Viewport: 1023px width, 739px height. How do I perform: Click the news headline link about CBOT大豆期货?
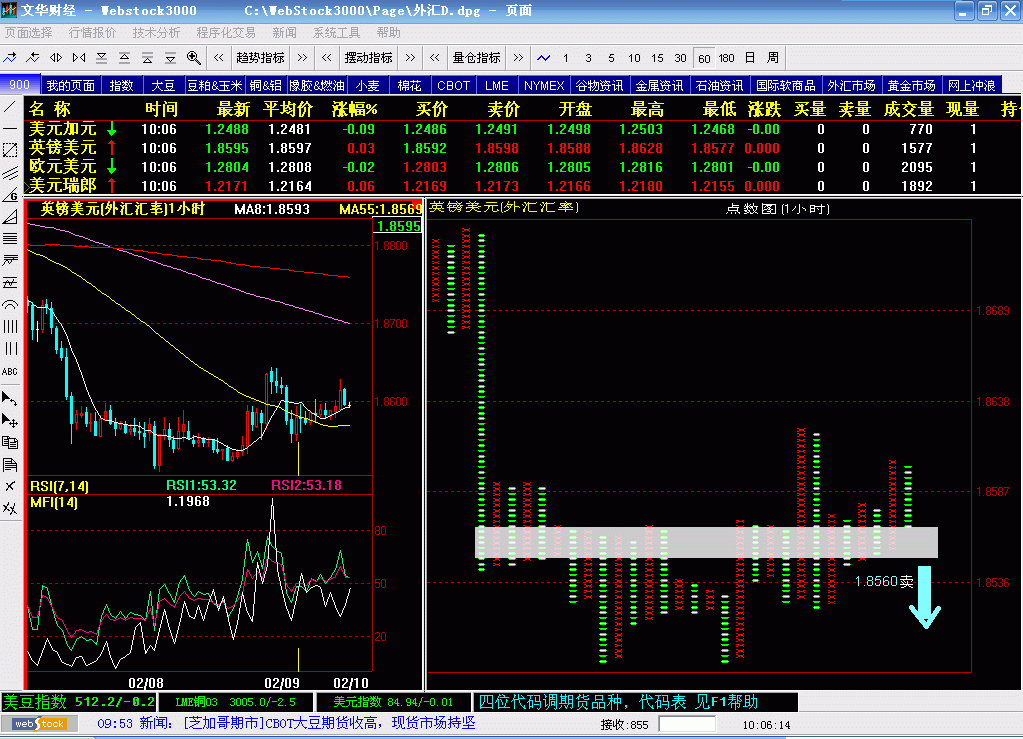[x=329, y=723]
